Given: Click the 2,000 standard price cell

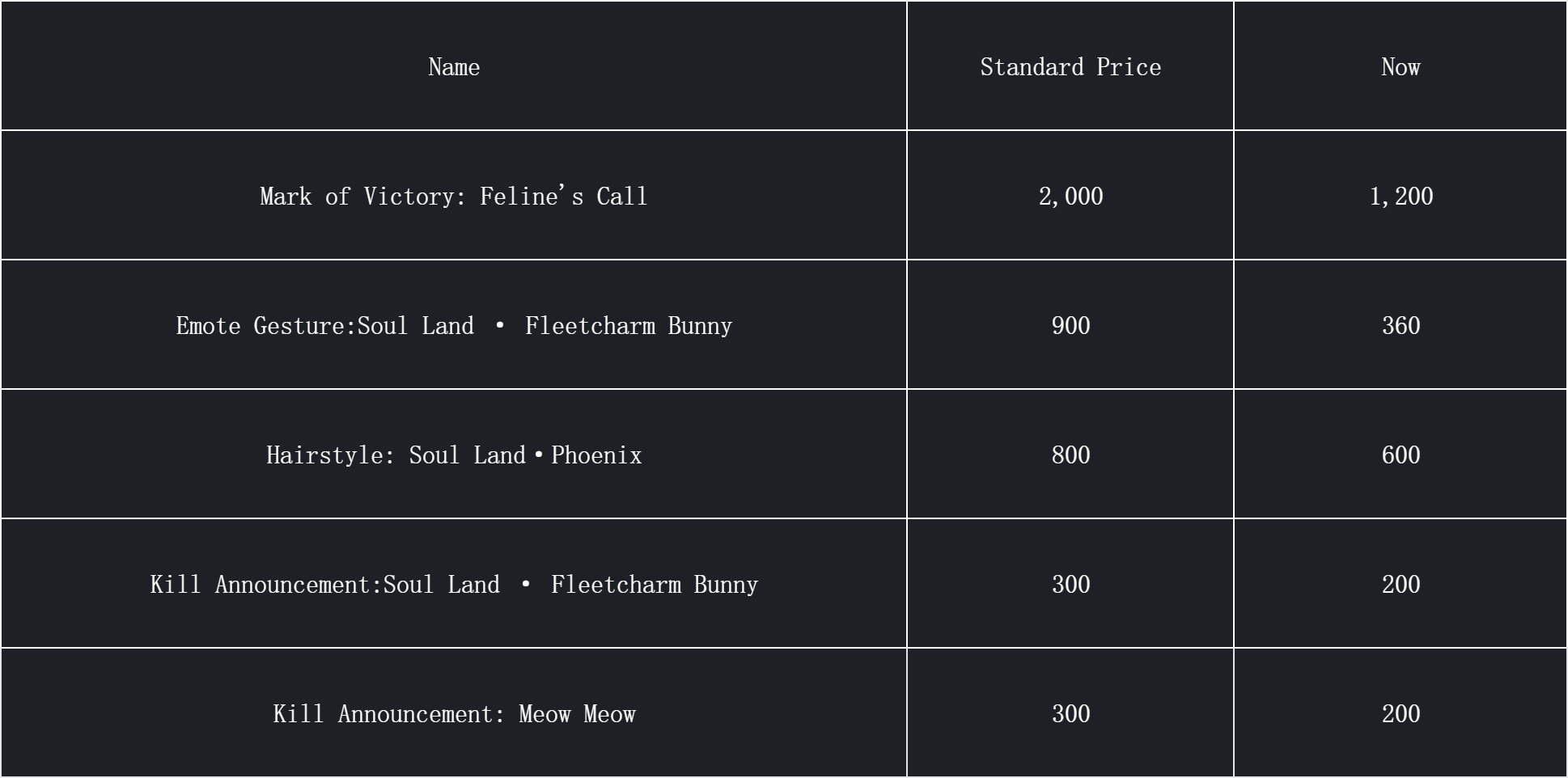Looking at the screenshot, I should tap(1070, 197).
